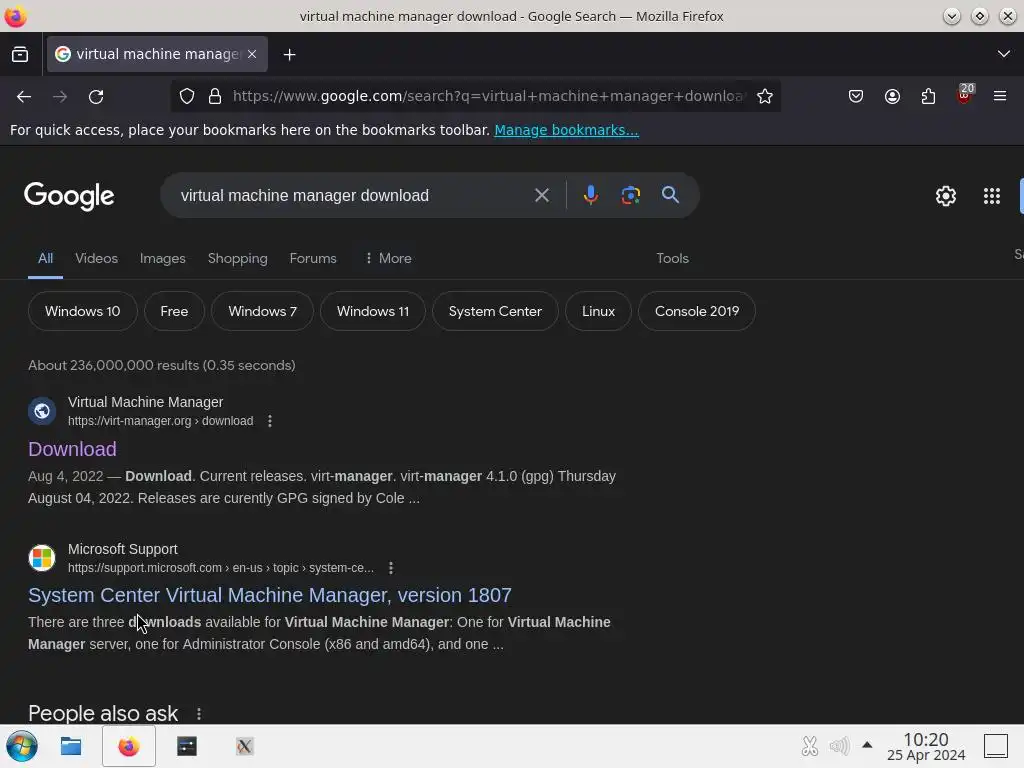Open uBlock extension with badge 20
The image size is (1024, 768).
(x=965, y=95)
